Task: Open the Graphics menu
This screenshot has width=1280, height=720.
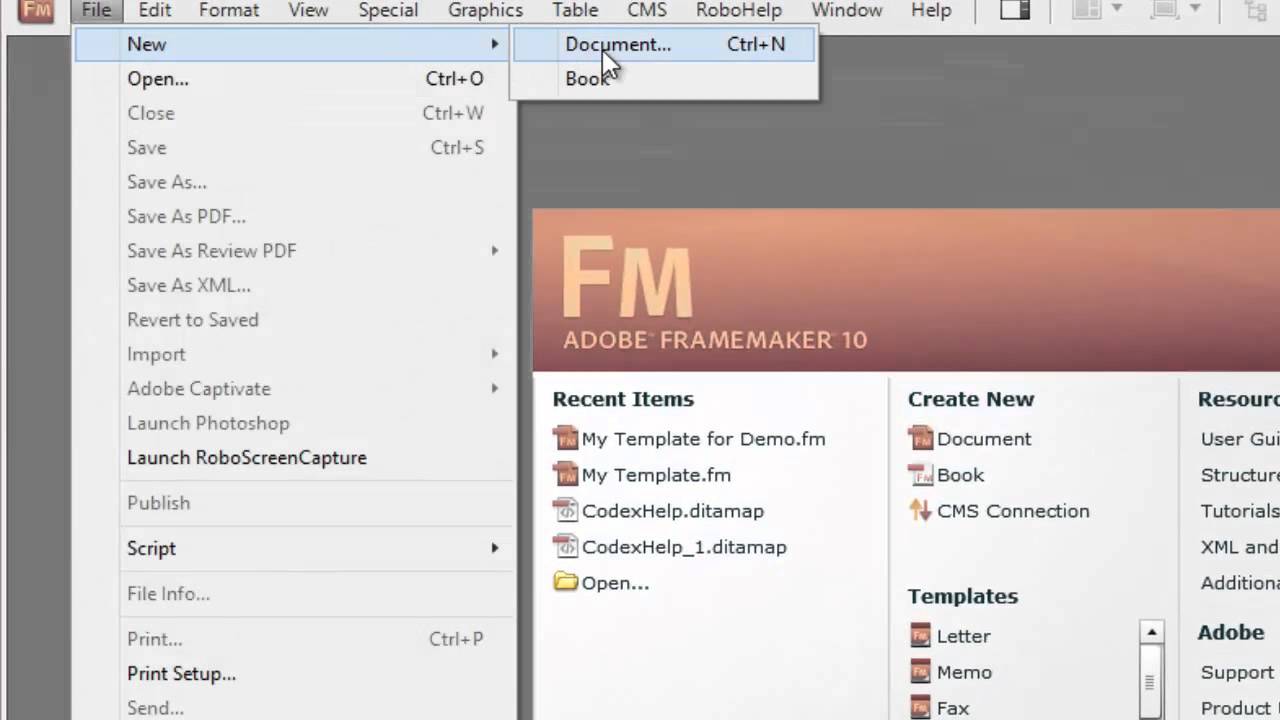Action: [x=485, y=11]
